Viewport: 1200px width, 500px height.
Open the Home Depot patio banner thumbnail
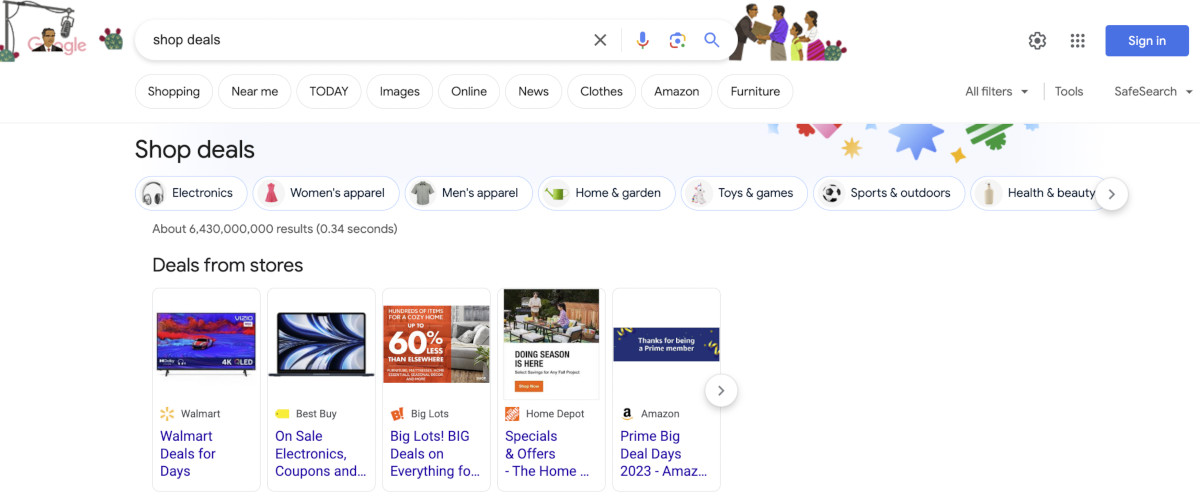(551, 344)
